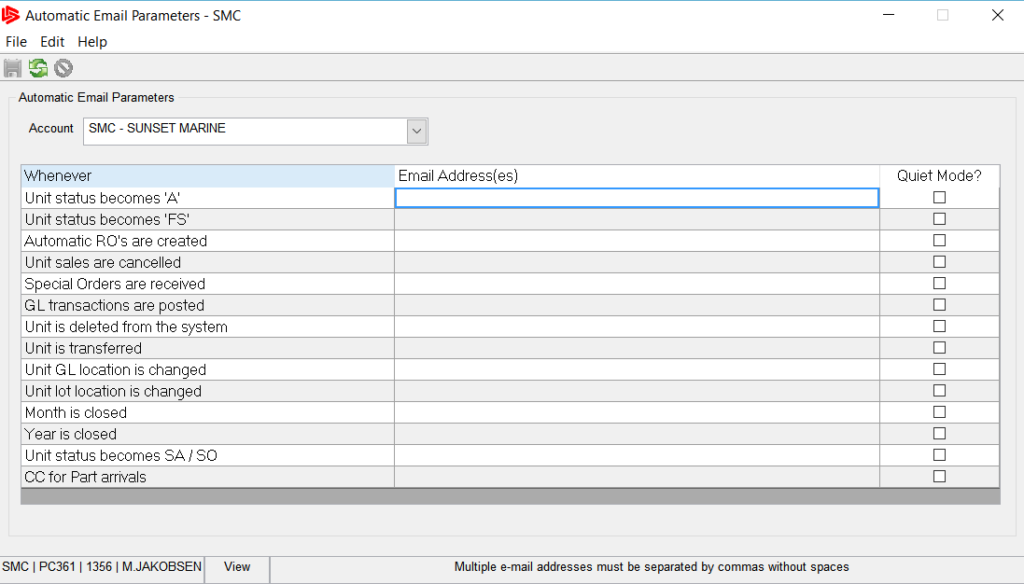The height and width of the screenshot is (584, 1024).
Task: Toggle Quiet Mode for Month is closed
Action: (939, 411)
